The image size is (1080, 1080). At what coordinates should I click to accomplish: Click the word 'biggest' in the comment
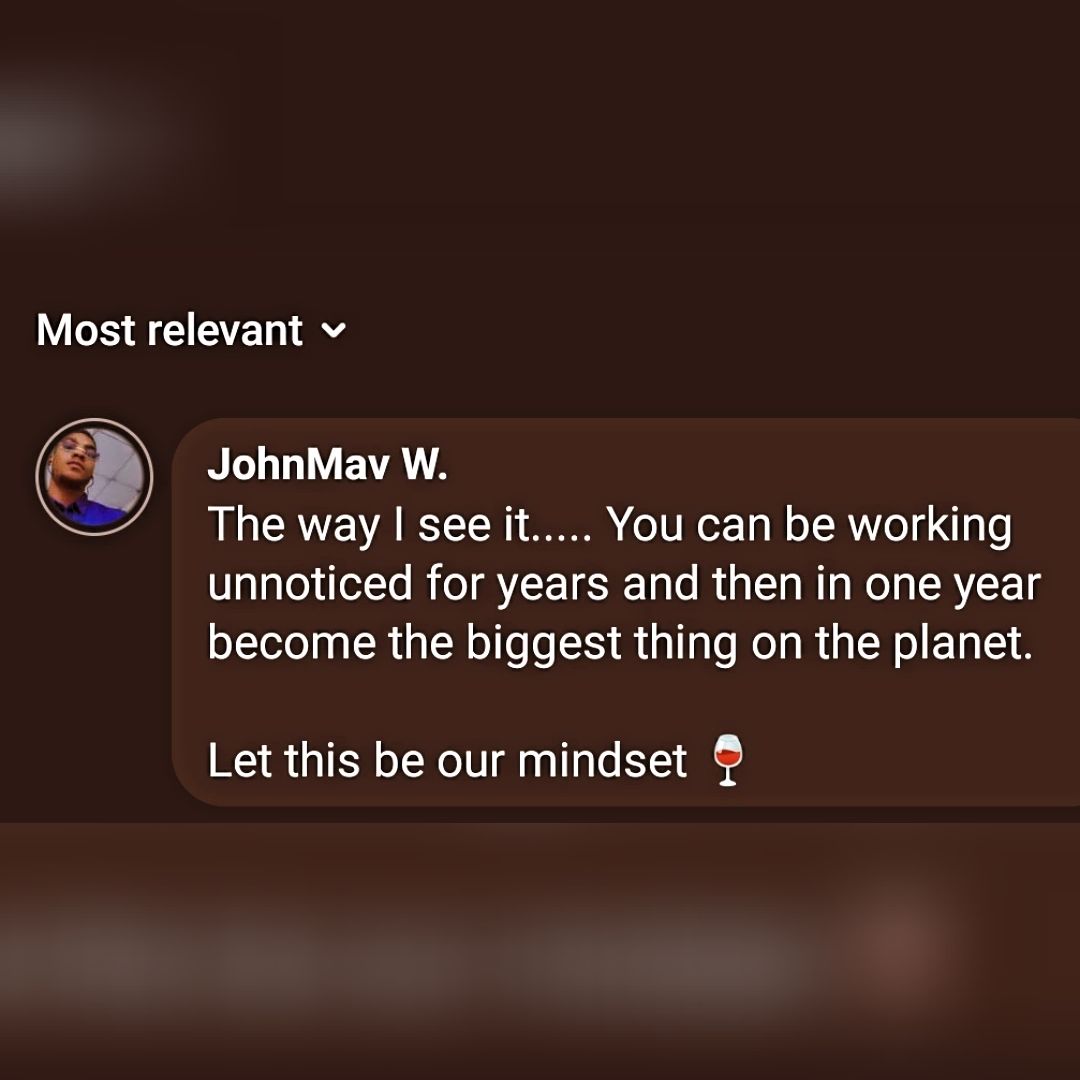(543, 645)
